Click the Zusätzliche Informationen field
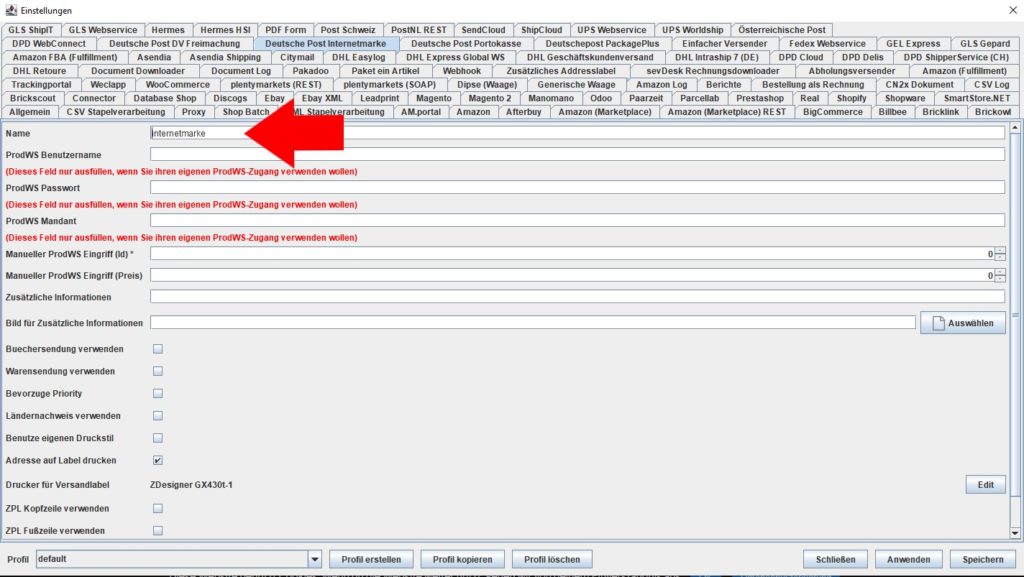This screenshot has height=577, width=1024. click(x=577, y=297)
